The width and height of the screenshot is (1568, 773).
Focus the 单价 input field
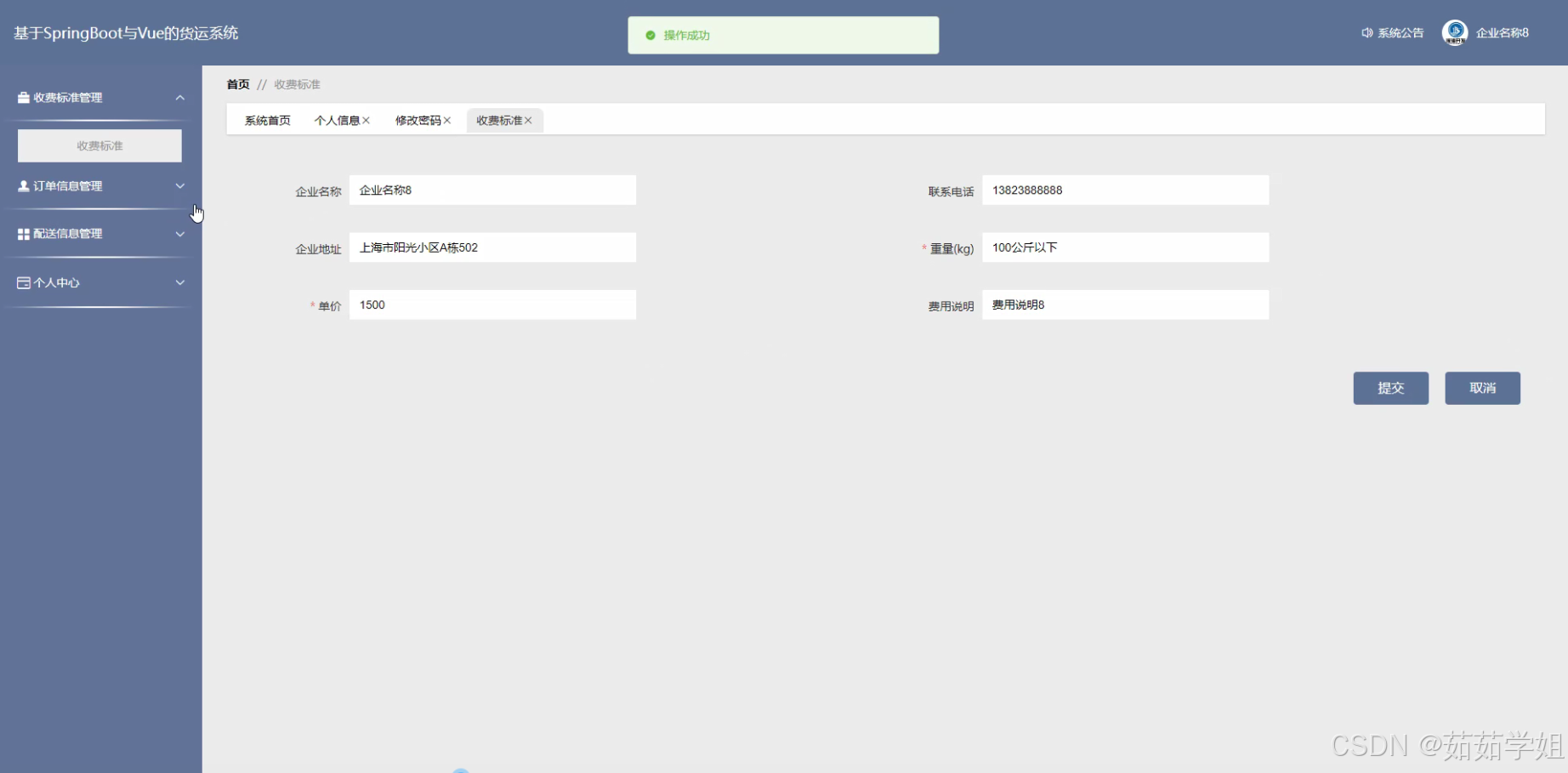[492, 304]
